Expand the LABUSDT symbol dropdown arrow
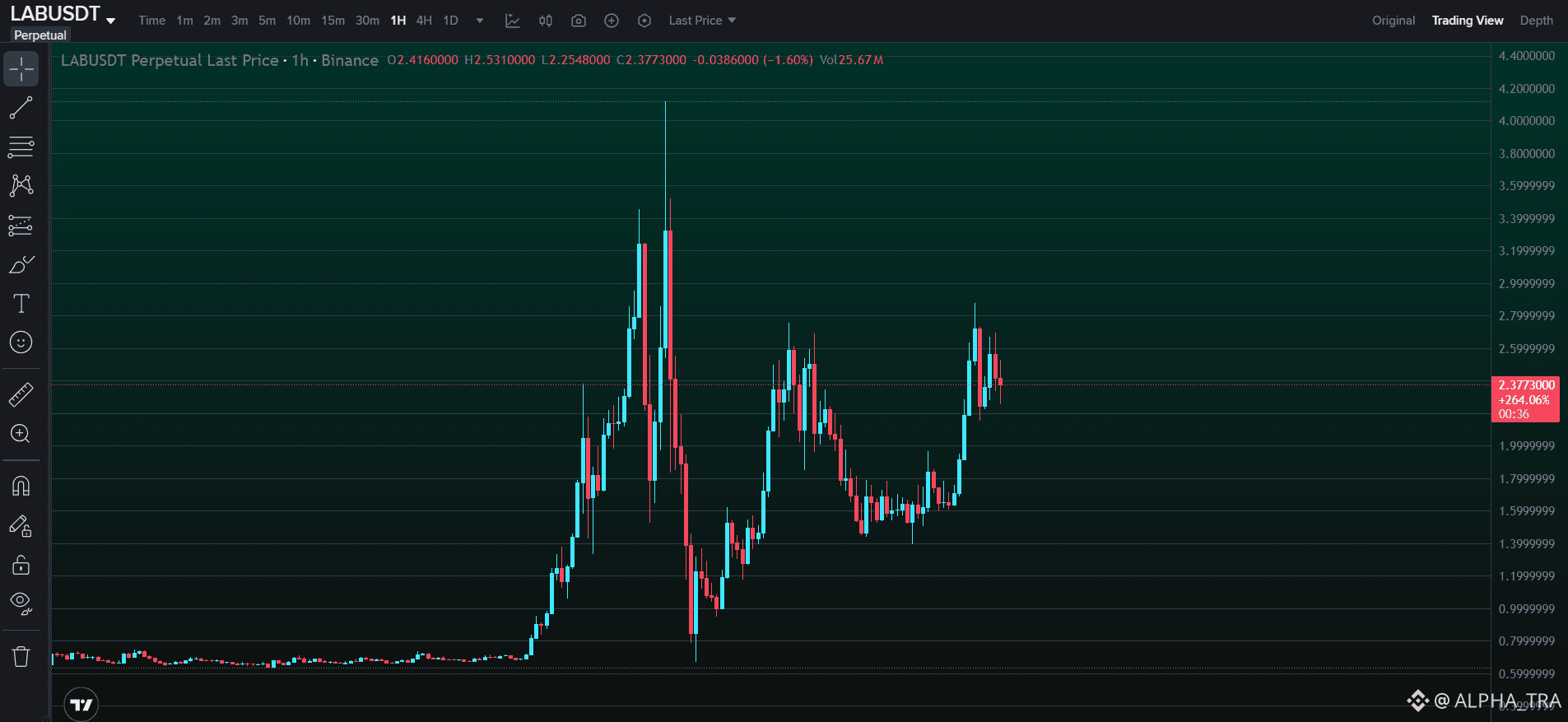 pyautogui.click(x=111, y=21)
